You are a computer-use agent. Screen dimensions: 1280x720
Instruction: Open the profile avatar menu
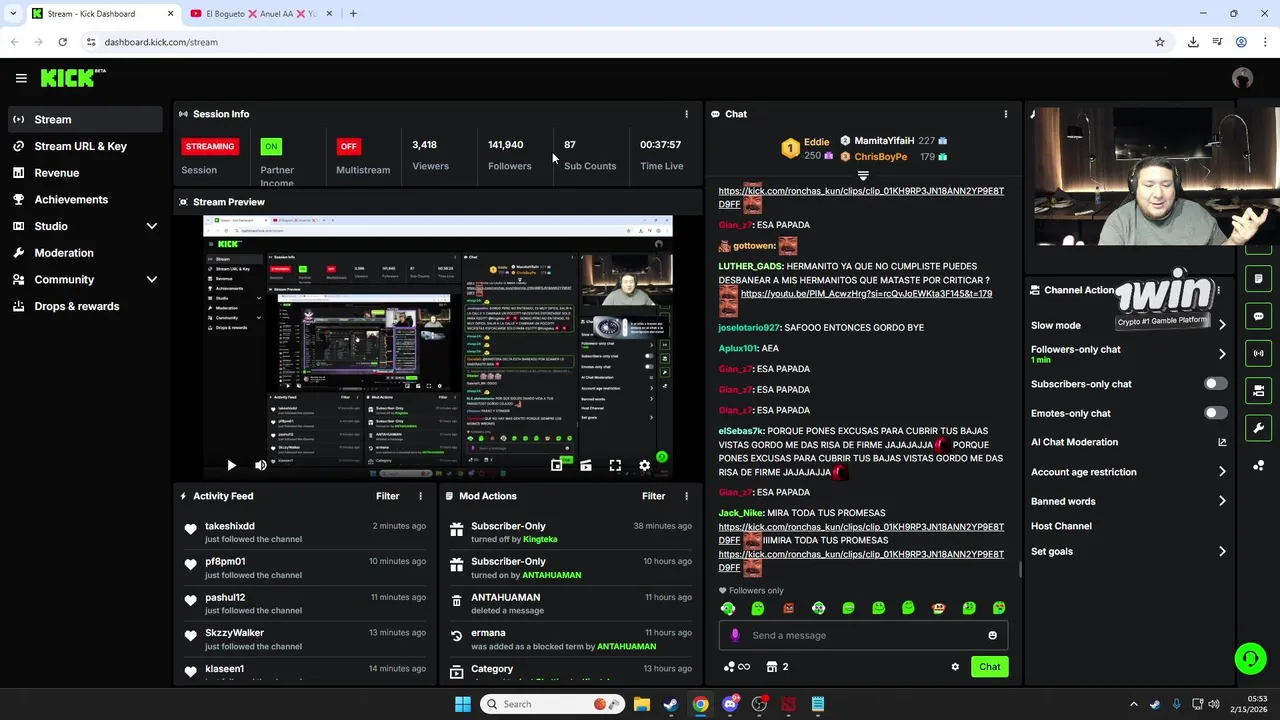coord(1242,78)
